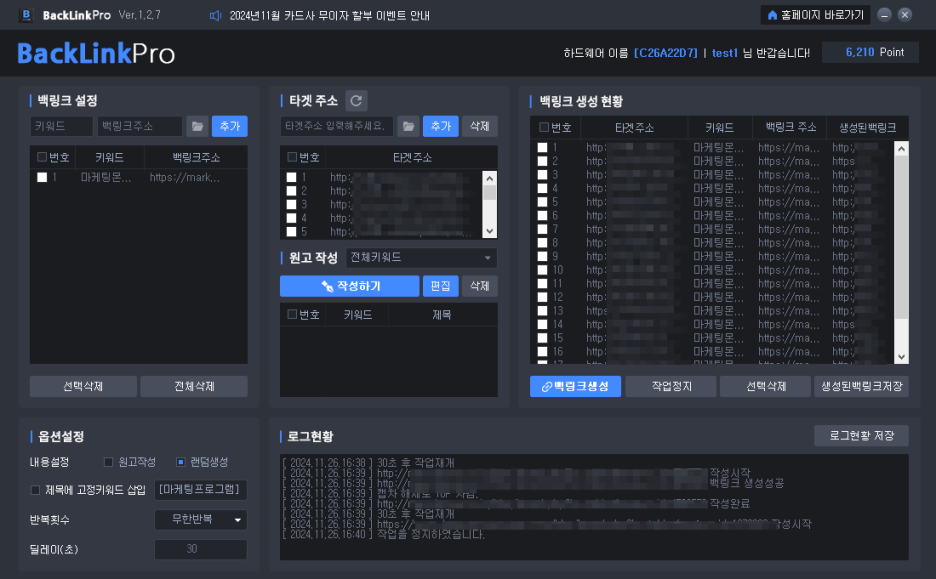The image size is (936, 579).
Task: Toggle select-all checkbox in manuscript table
Action: 292,314
